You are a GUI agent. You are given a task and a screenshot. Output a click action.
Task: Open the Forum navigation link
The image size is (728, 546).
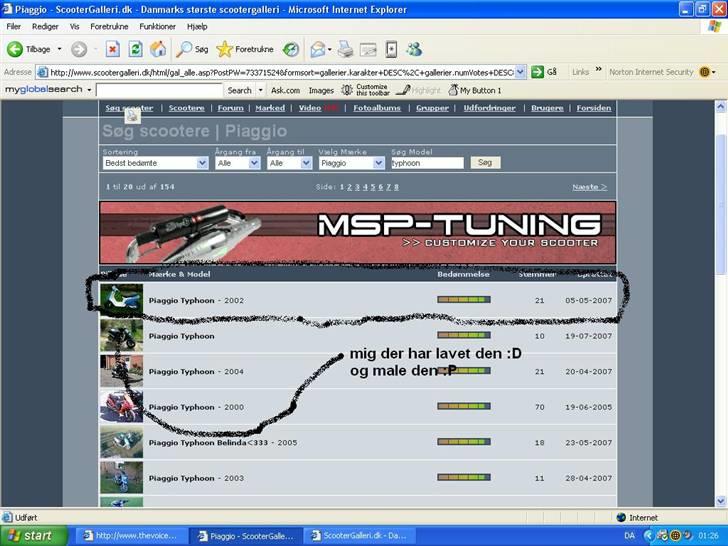point(231,108)
